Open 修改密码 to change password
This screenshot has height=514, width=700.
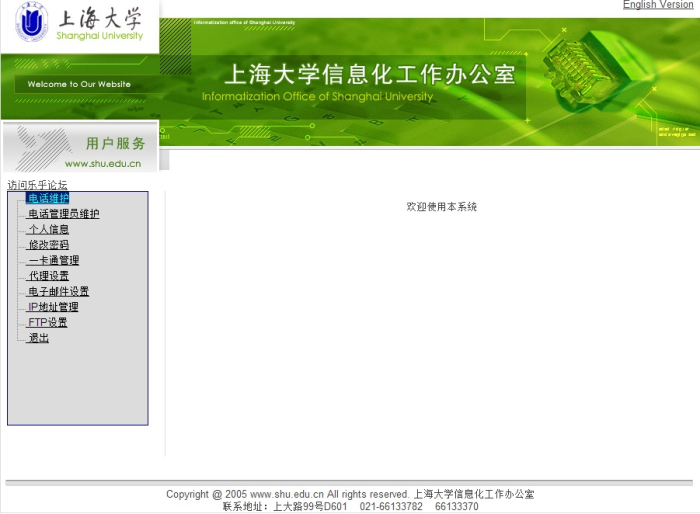pyautogui.click(x=48, y=245)
